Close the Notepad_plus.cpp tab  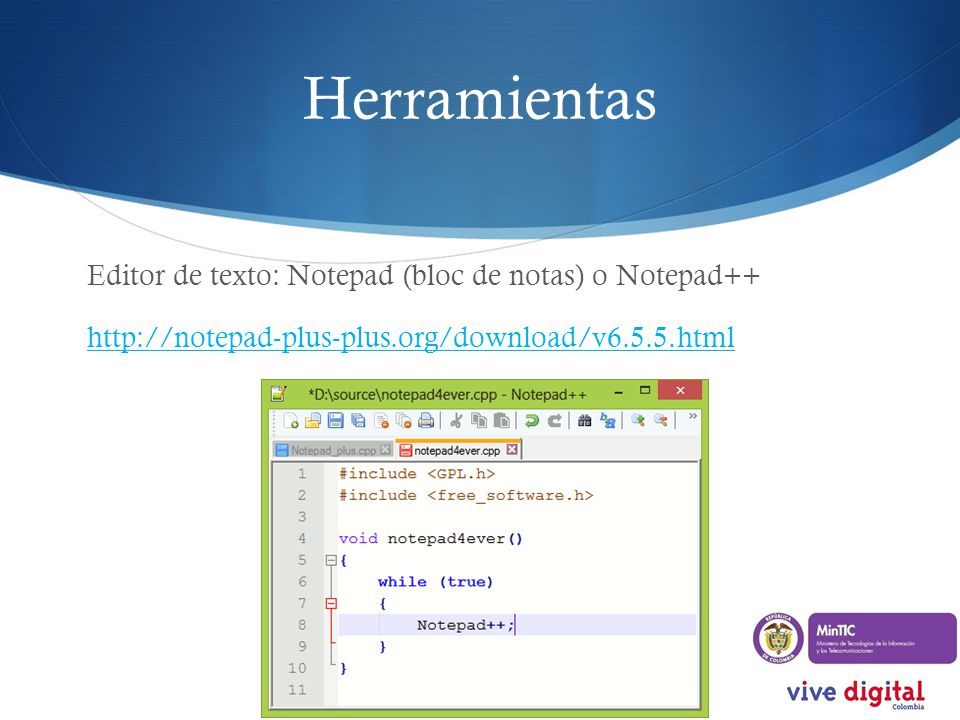(x=385, y=449)
